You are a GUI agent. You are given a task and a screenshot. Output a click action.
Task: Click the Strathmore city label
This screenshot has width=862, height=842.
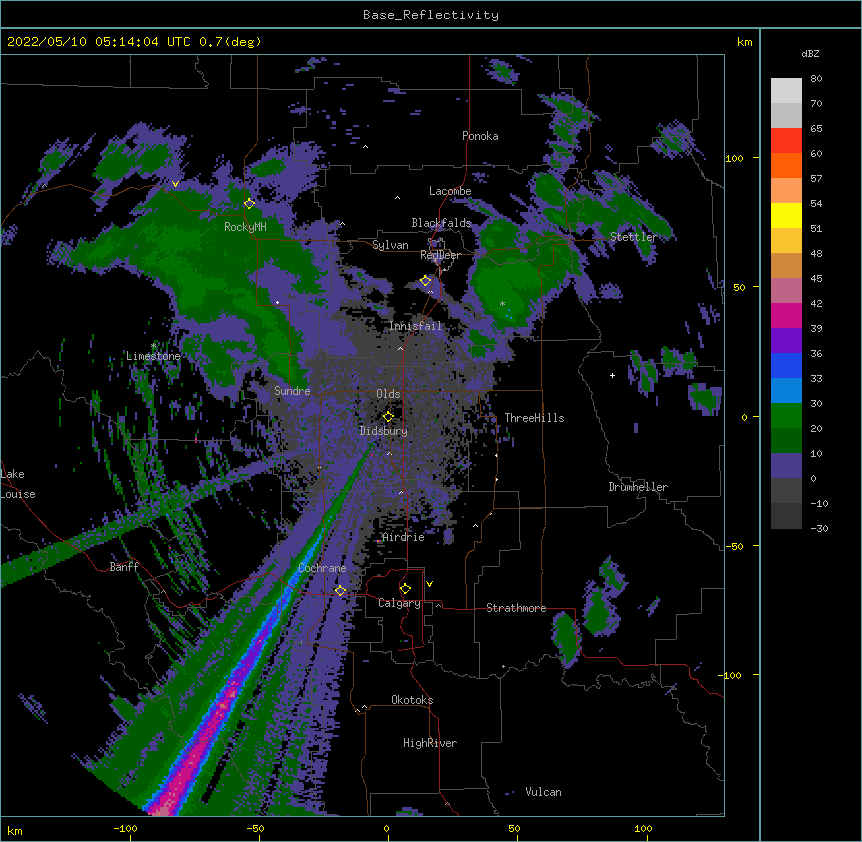pyautogui.click(x=516, y=608)
